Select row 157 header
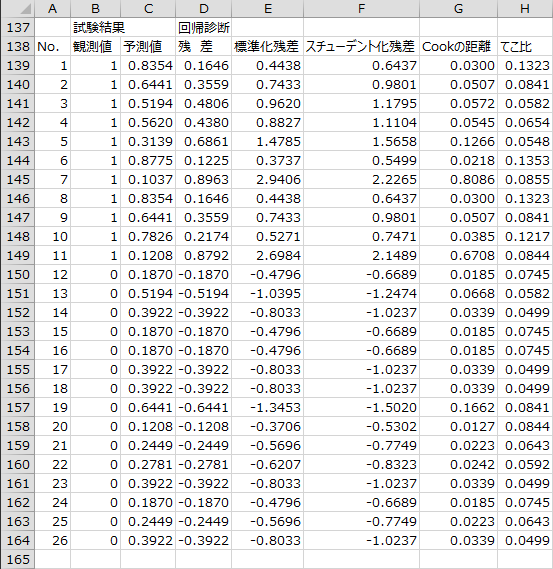Viewport: 553px width, 569px height. click(x=18, y=407)
